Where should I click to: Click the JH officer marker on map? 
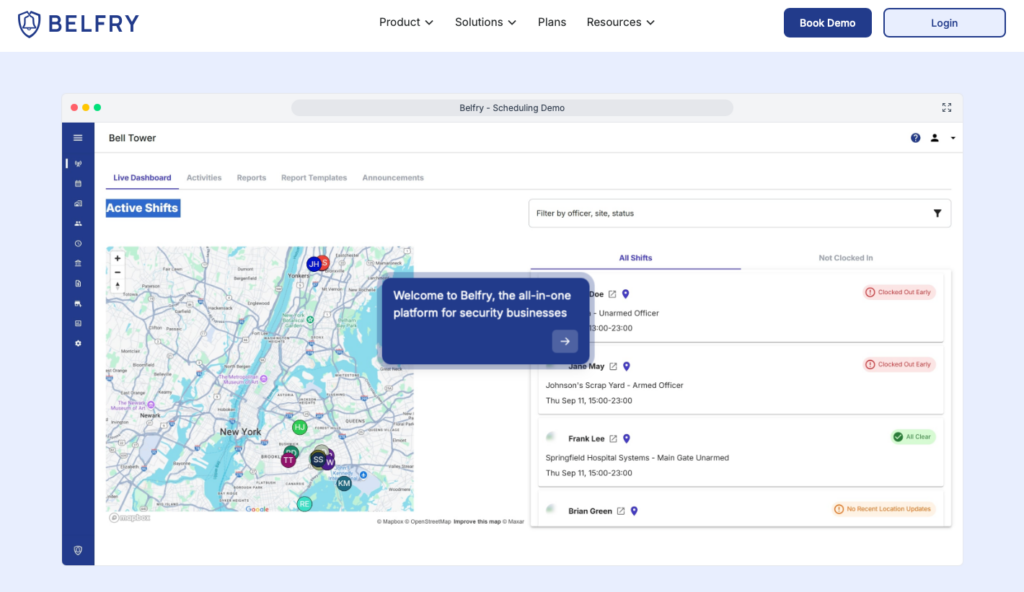click(x=314, y=264)
